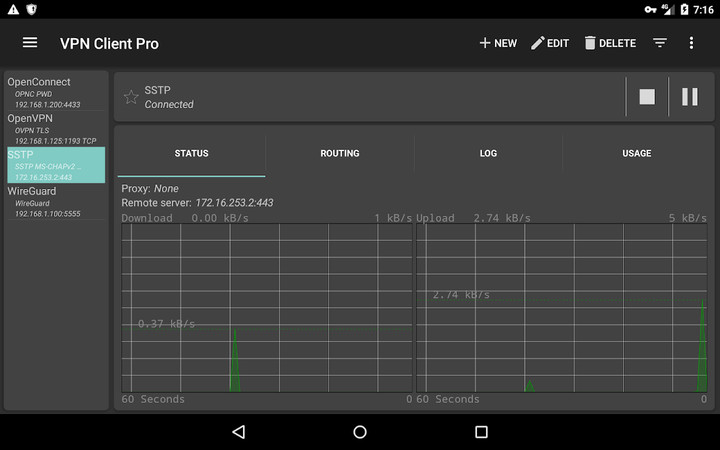This screenshot has height=450, width=720.
Task: Select the OpenVPN profile
Action: click(x=56, y=129)
